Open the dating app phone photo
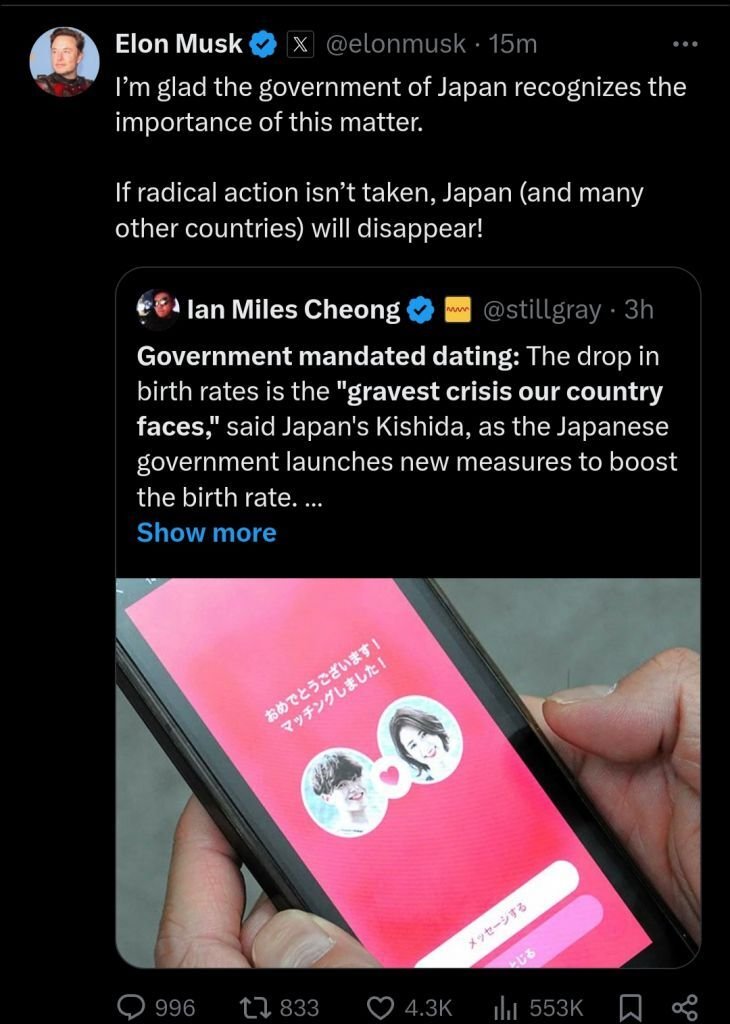 click(408, 773)
